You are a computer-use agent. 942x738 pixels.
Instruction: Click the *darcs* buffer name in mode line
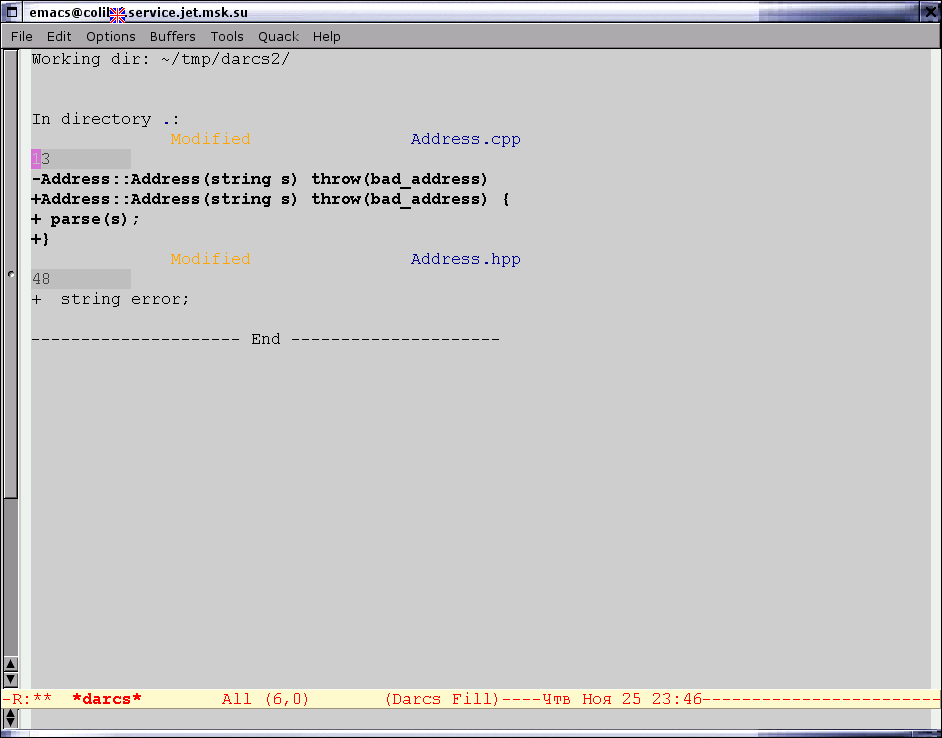(x=107, y=699)
